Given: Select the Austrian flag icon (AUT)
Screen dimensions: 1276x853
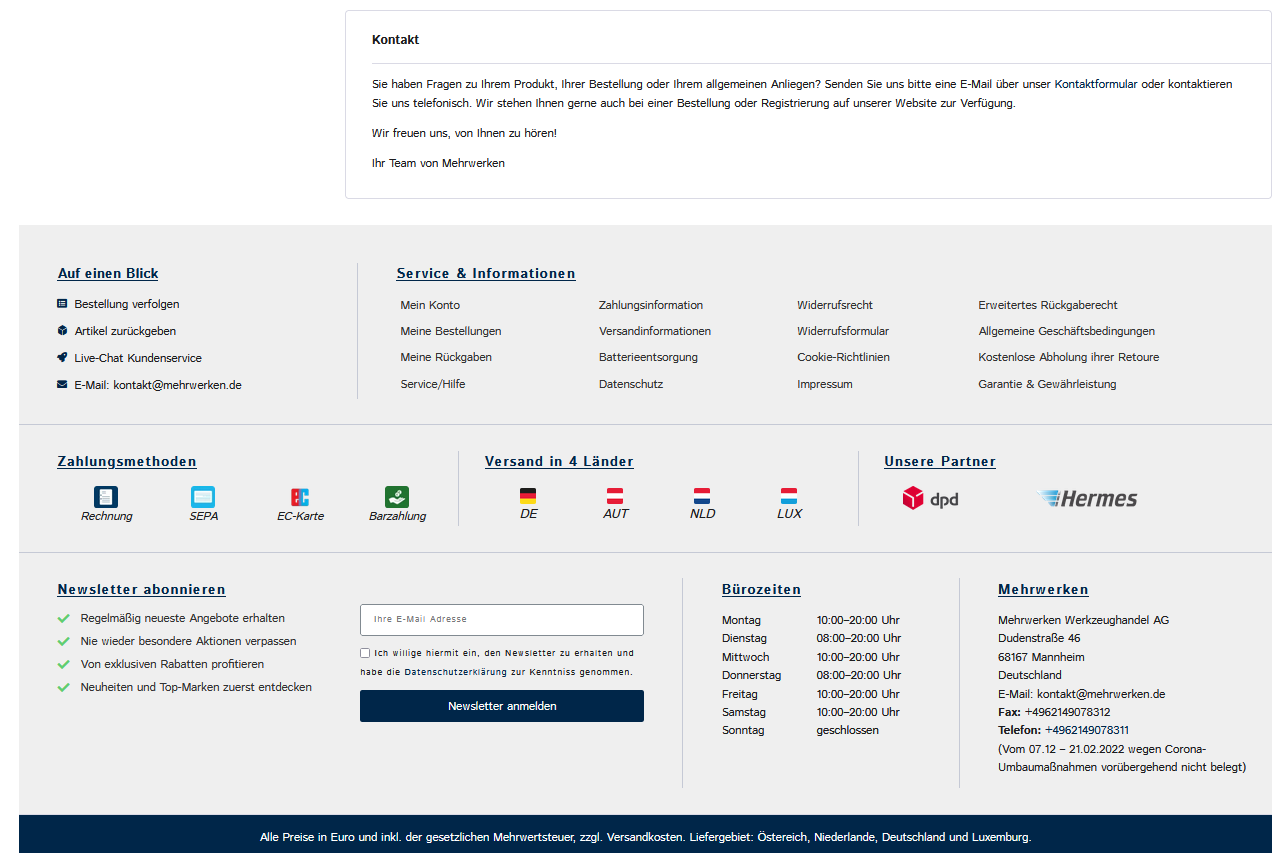Looking at the screenshot, I should click(616, 496).
